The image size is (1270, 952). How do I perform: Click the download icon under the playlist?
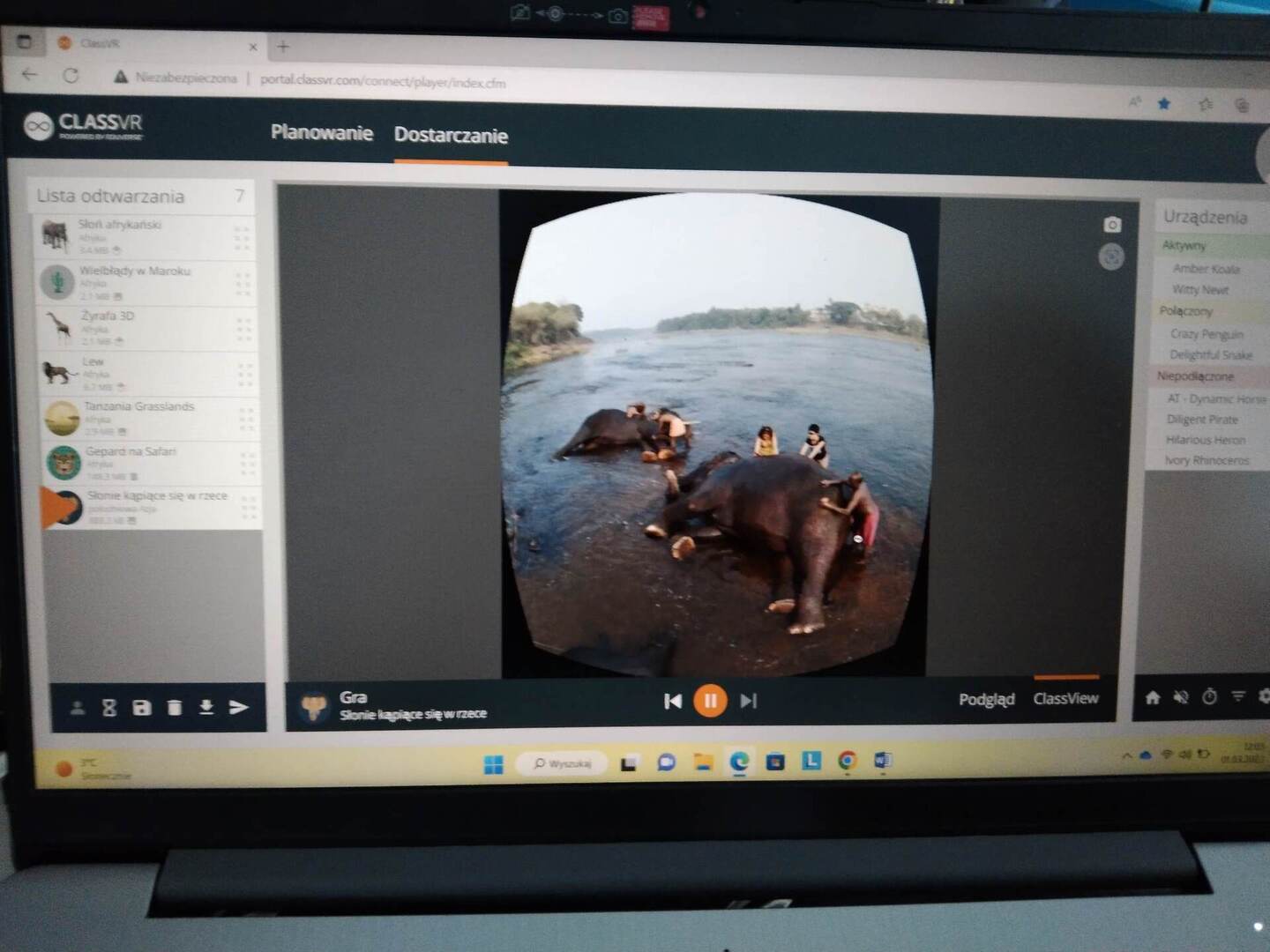click(x=206, y=707)
